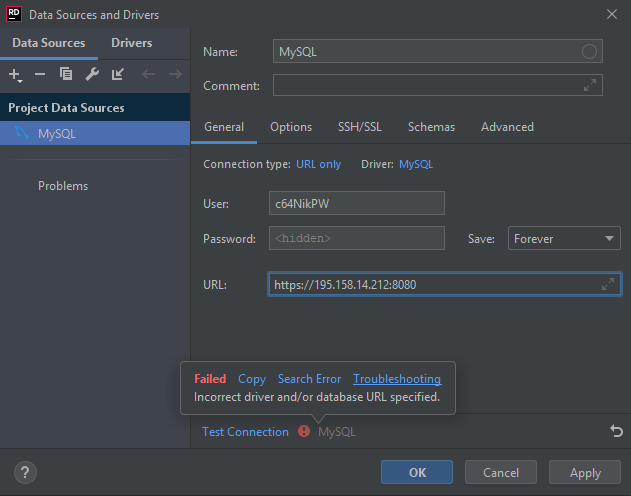Viewport: 631px width, 496px height.
Task: Duplicate the selected data source
Action: click(66, 74)
